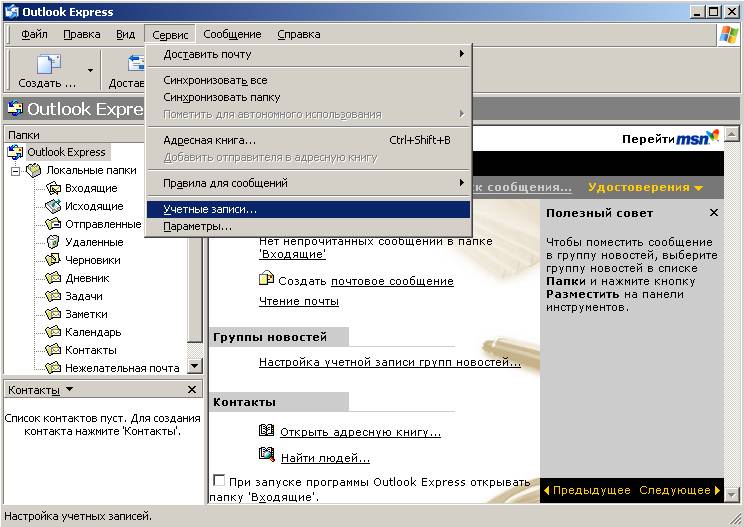Open the Справка menu

pos(298,34)
